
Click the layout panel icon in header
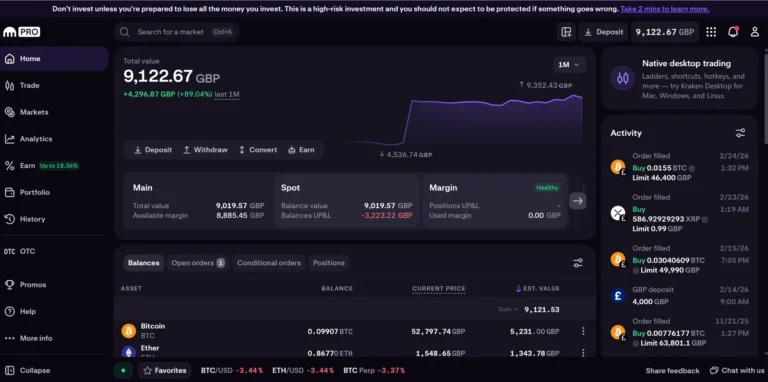click(x=566, y=32)
